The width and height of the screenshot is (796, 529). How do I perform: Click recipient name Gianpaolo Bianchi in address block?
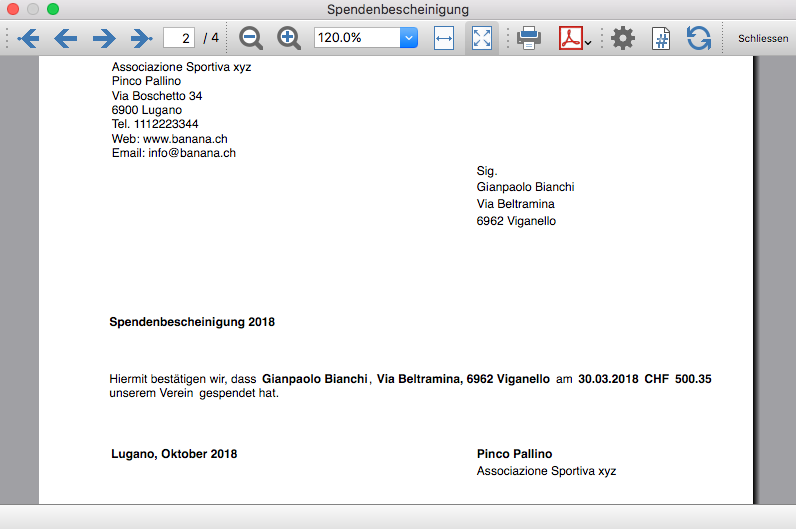coord(525,187)
